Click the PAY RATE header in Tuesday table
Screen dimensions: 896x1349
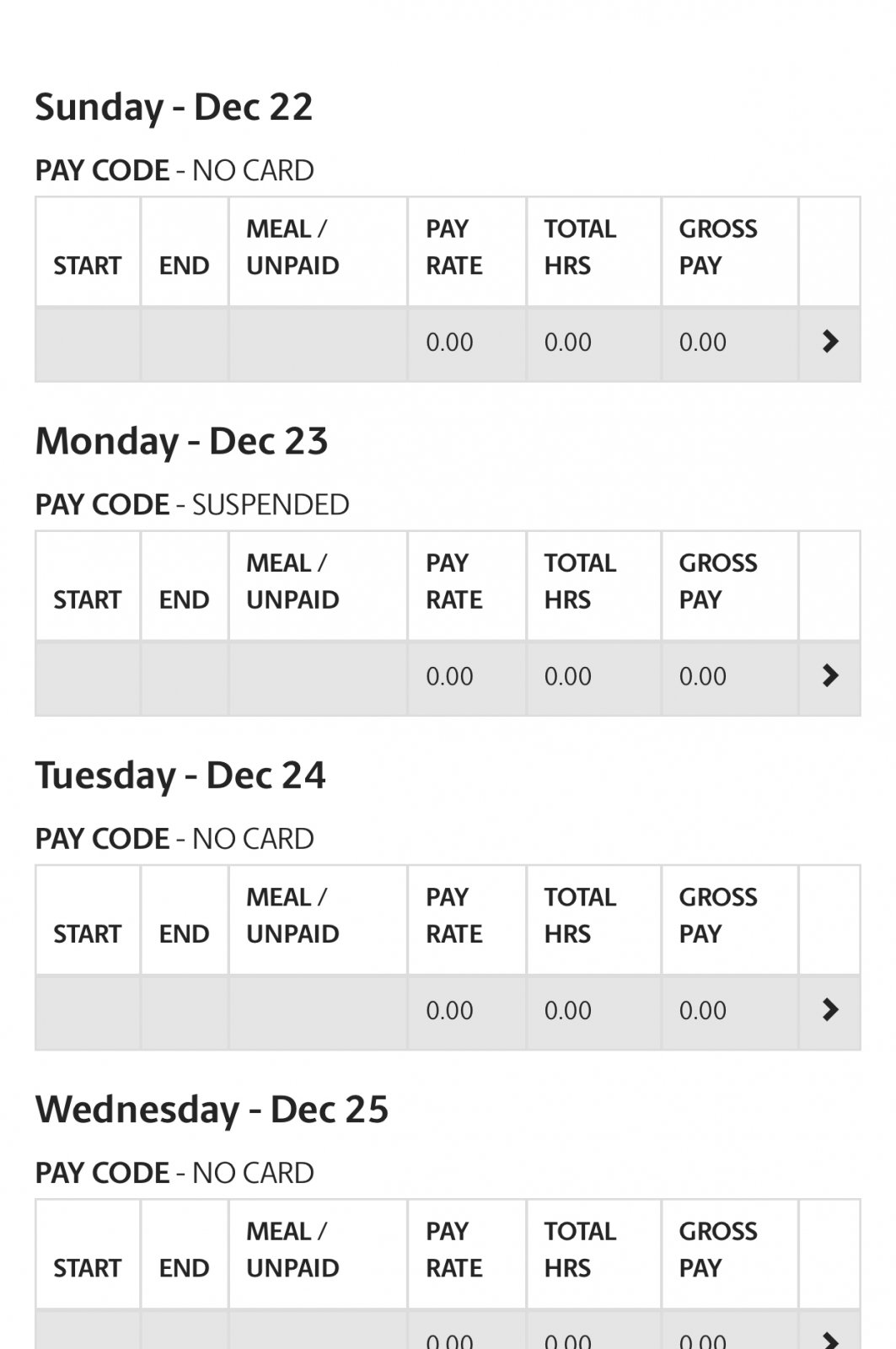[454, 915]
